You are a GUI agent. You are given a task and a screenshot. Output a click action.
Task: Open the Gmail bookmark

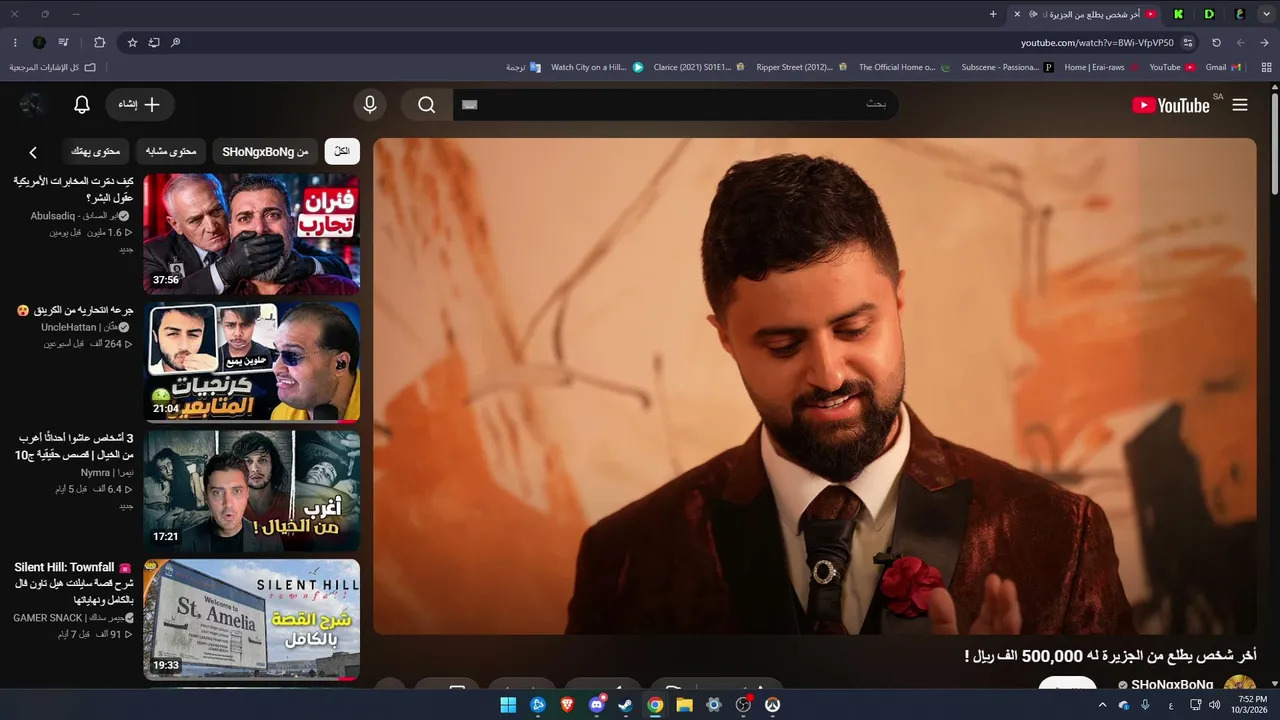(1223, 67)
